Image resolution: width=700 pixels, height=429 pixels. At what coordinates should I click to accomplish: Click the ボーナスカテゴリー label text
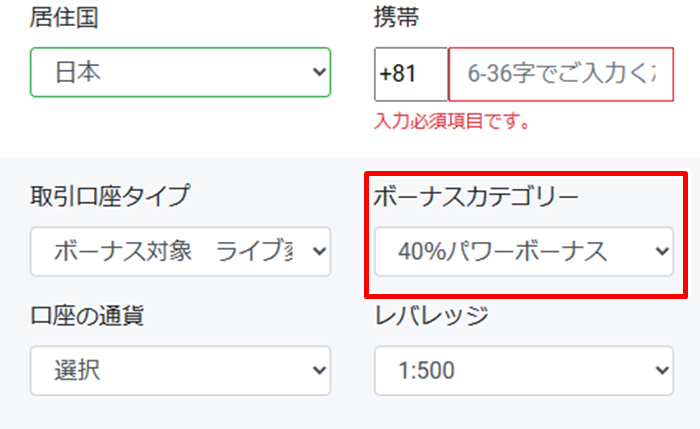(475, 197)
